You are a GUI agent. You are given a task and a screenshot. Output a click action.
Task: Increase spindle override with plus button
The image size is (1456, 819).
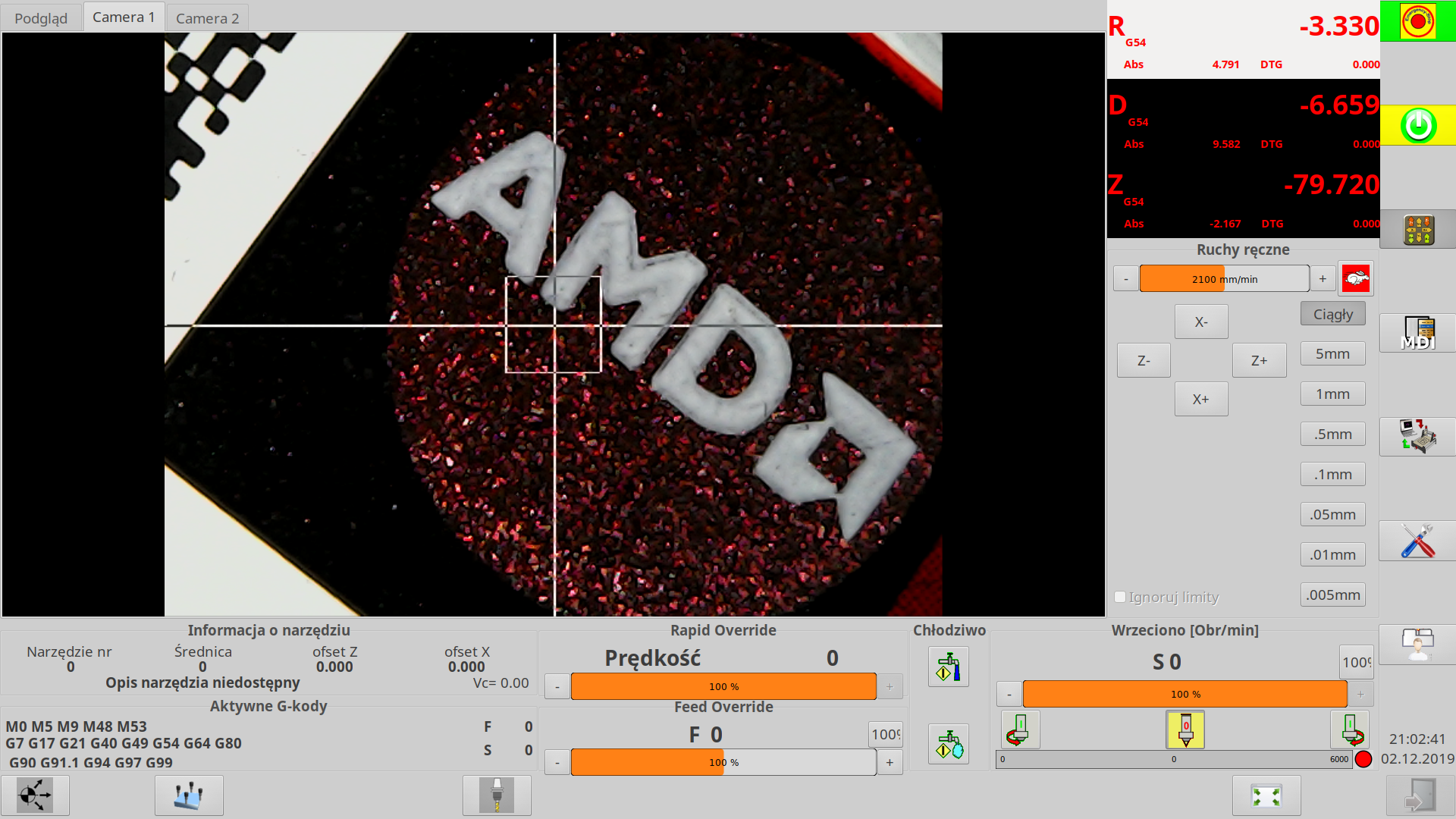tap(1360, 695)
